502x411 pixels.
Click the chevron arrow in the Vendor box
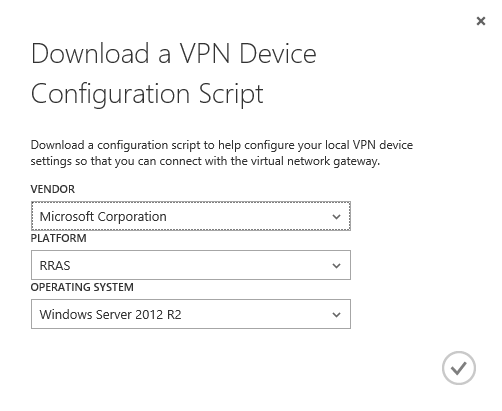(336, 217)
